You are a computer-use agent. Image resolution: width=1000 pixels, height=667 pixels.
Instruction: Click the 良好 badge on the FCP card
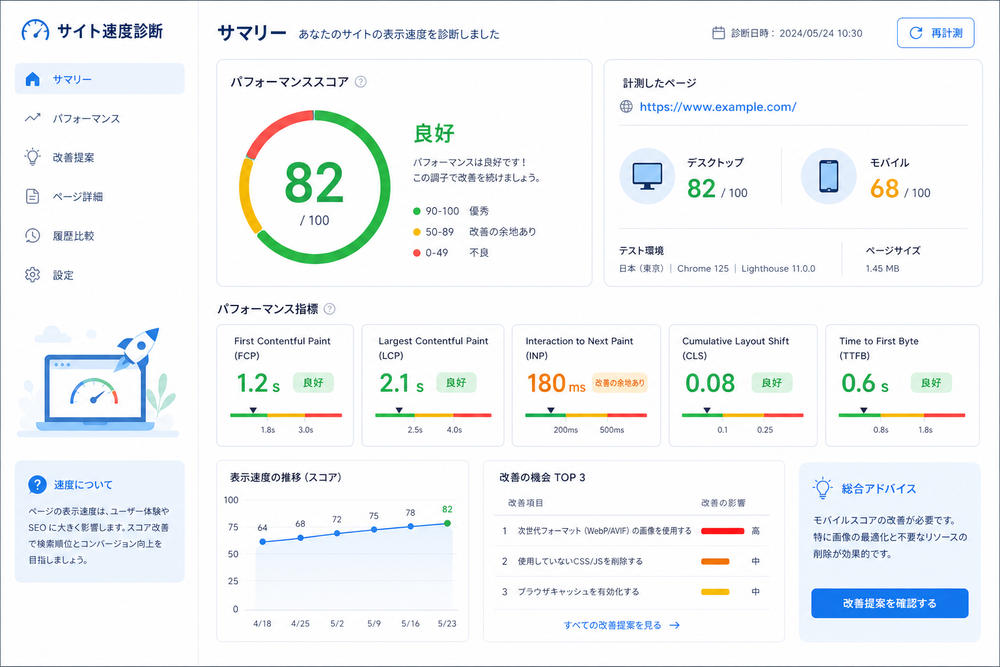coord(313,383)
